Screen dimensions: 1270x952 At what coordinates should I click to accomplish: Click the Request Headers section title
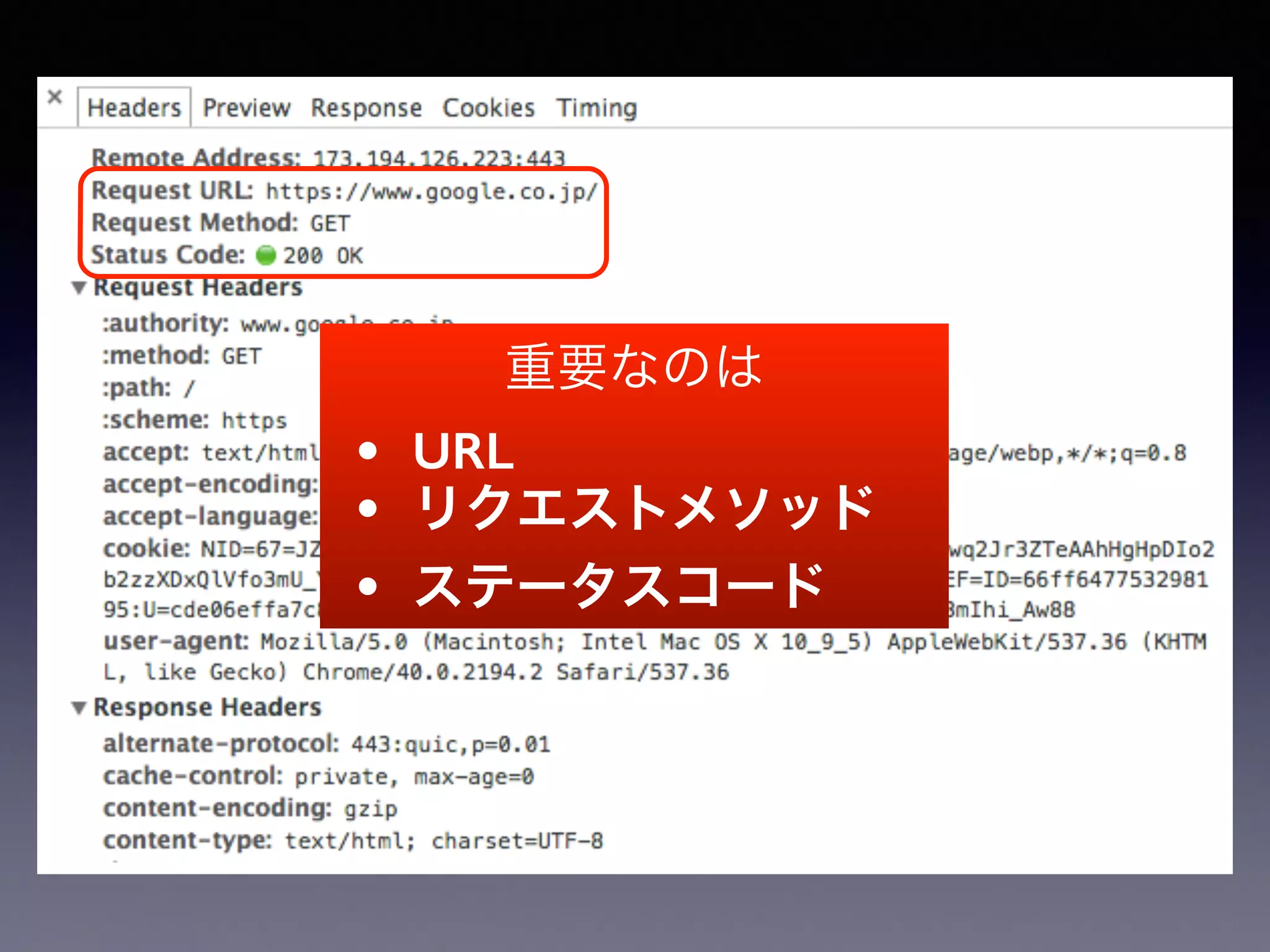click(198, 288)
